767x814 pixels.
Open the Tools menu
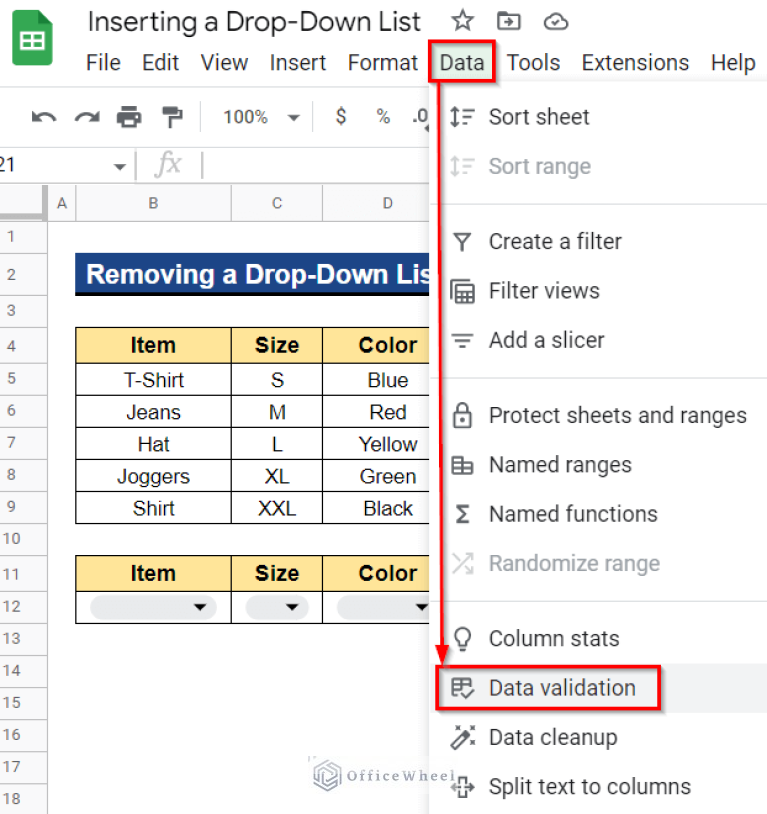[533, 62]
